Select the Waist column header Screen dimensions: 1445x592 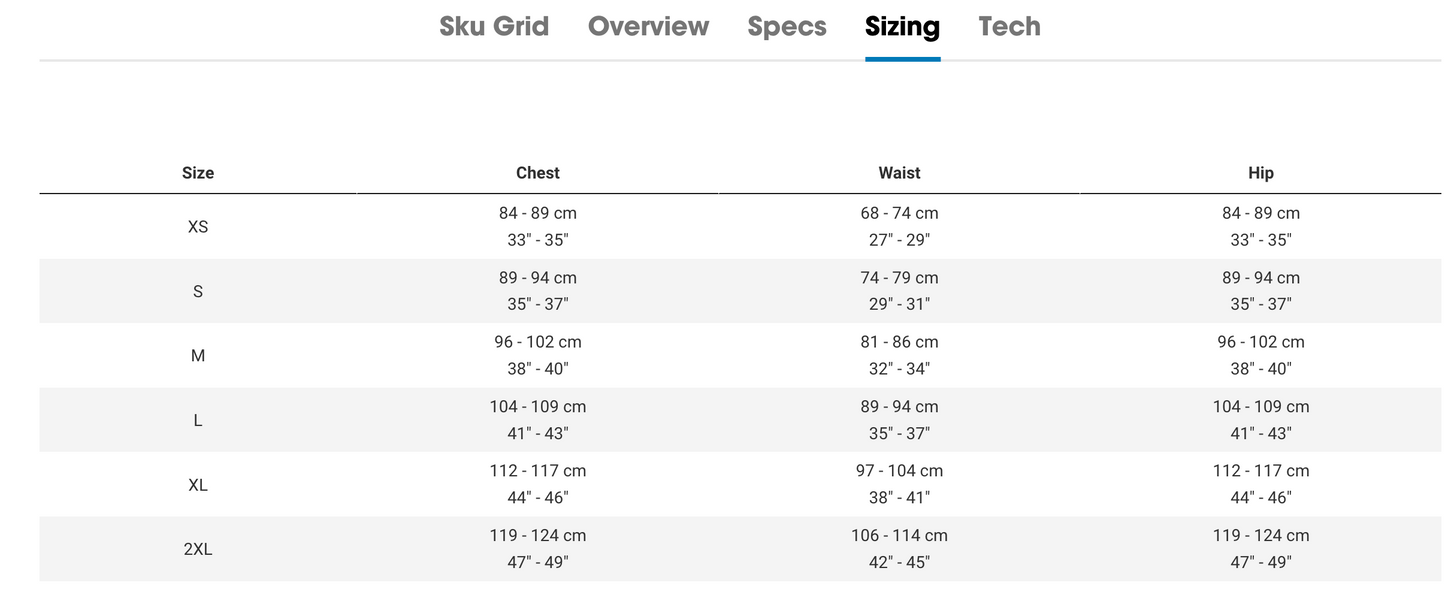[x=899, y=173]
